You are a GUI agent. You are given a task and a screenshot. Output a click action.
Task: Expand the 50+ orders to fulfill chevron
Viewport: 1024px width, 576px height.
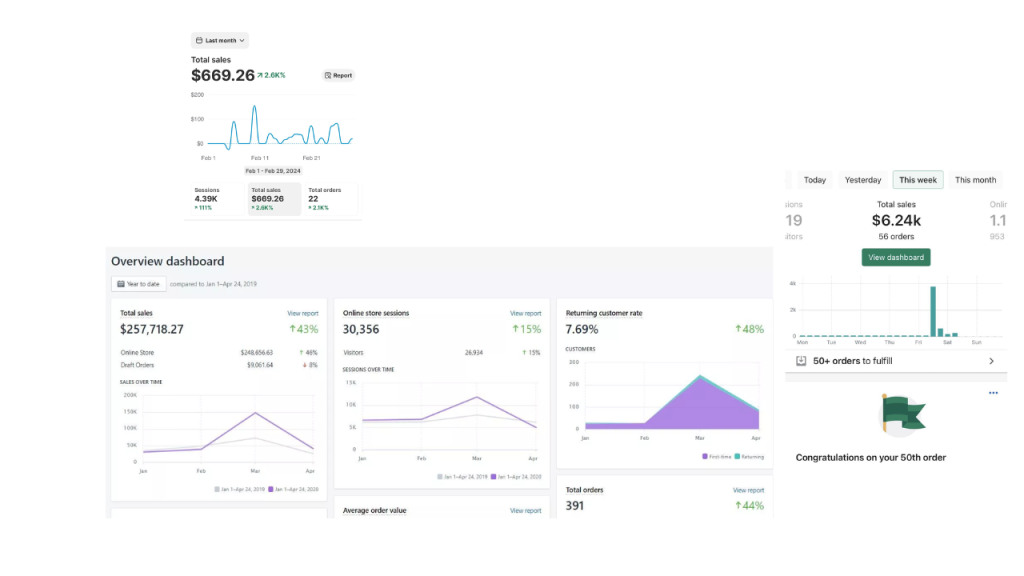pos(991,361)
